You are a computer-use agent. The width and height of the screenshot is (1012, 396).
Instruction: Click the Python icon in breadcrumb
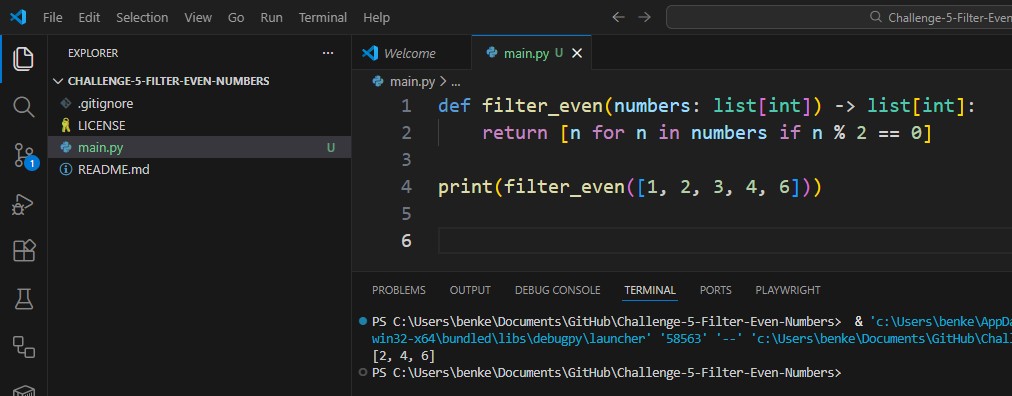378,82
